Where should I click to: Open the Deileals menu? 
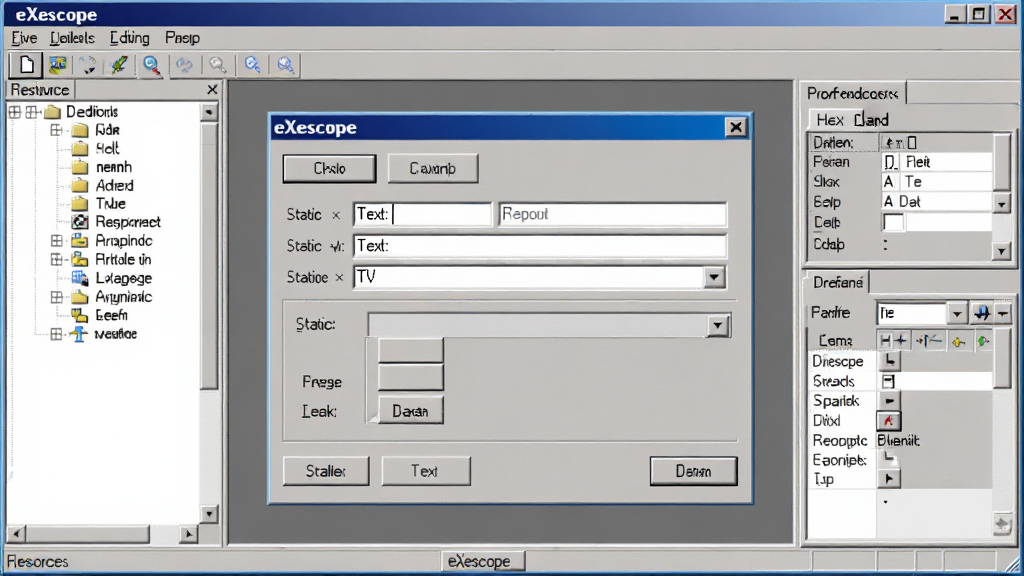pos(72,38)
